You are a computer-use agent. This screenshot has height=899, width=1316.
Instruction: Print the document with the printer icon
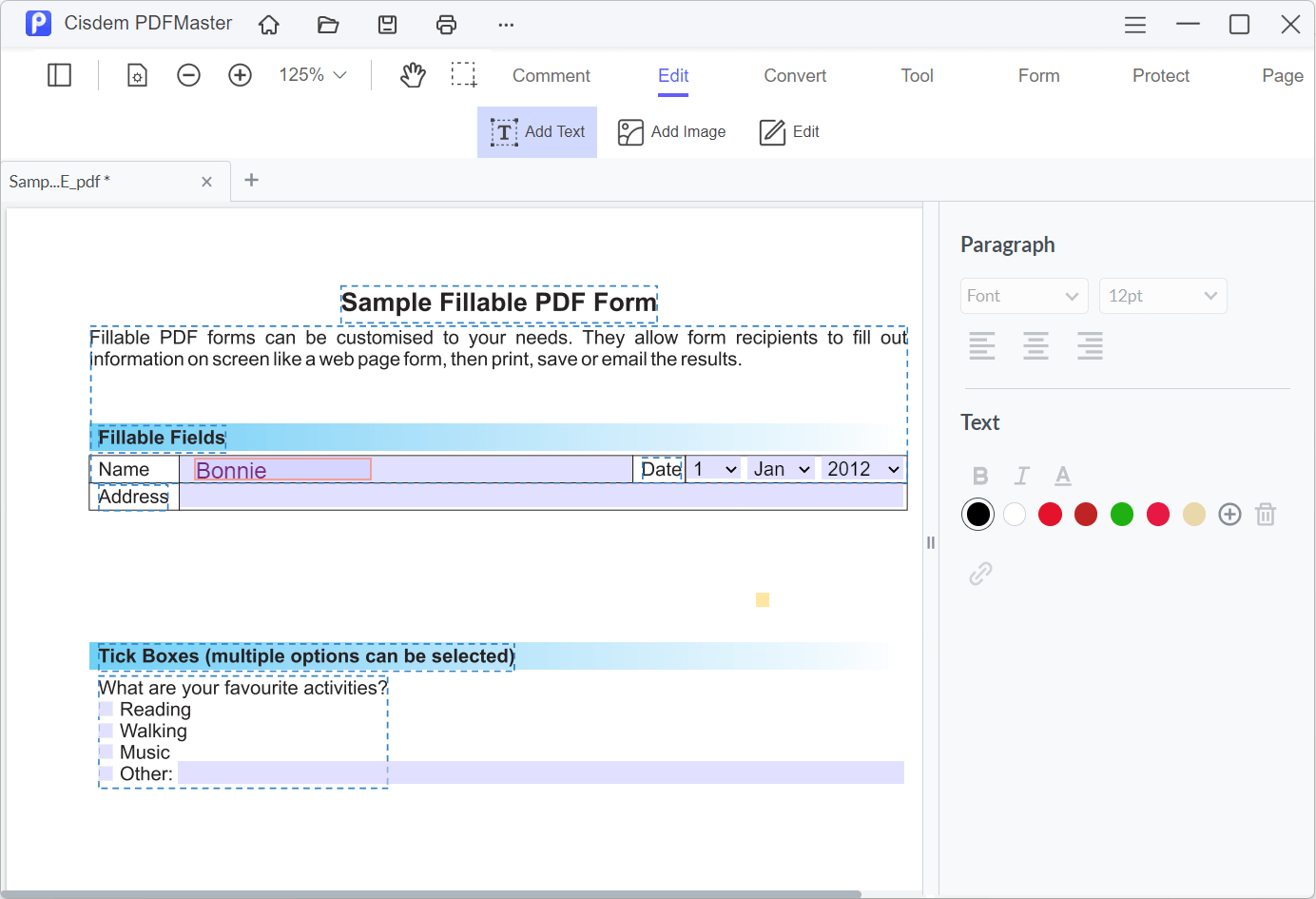pos(446,25)
